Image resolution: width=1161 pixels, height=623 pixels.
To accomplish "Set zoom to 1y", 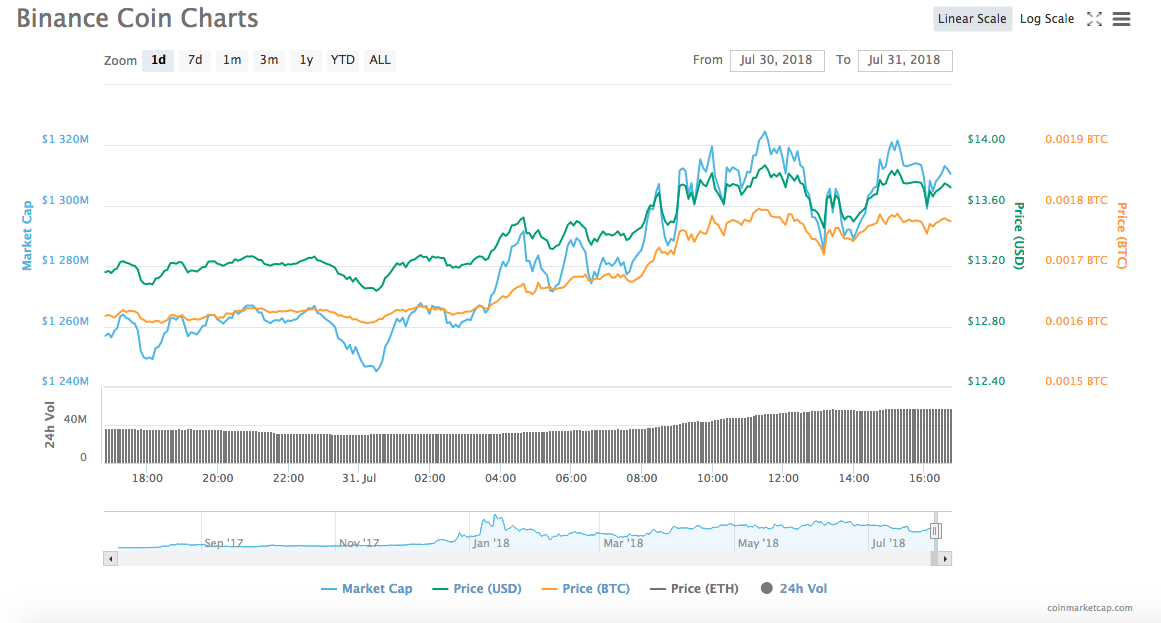I will tap(306, 60).
